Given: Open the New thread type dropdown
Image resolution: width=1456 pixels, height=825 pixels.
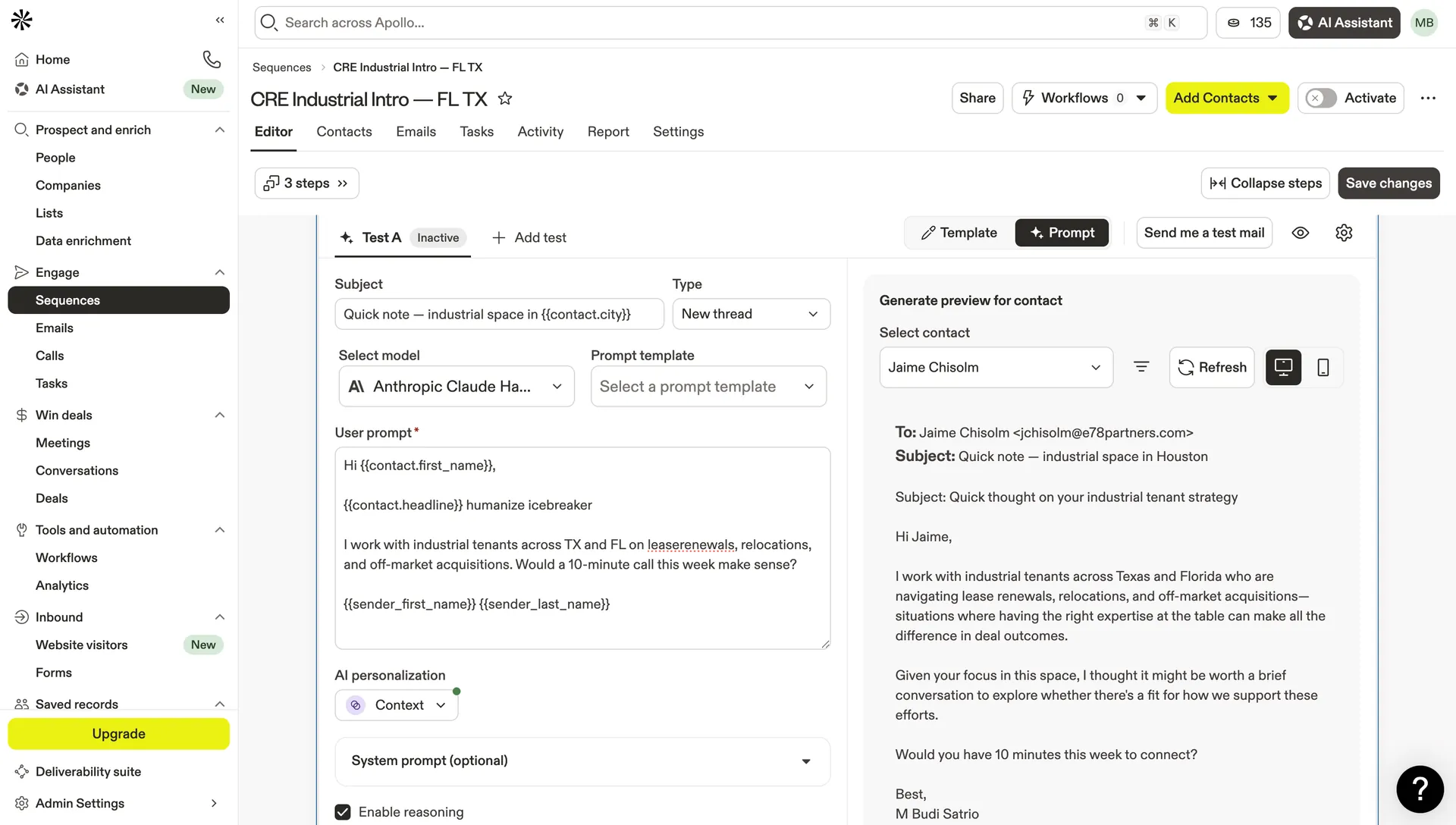Looking at the screenshot, I should pyautogui.click(x=751, y=314).
